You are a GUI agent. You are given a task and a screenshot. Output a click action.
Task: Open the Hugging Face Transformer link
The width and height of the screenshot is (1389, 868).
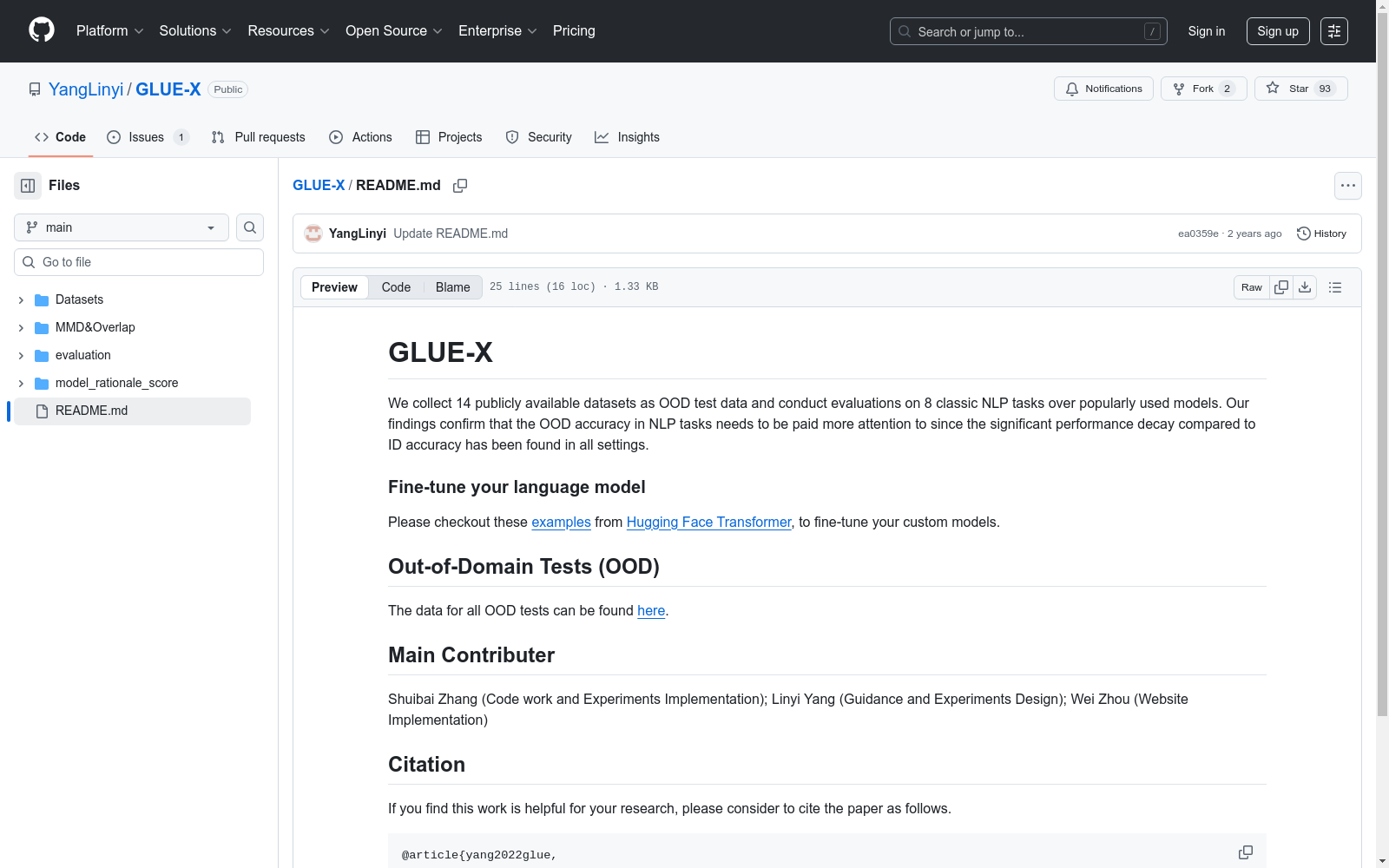point(709,523)
